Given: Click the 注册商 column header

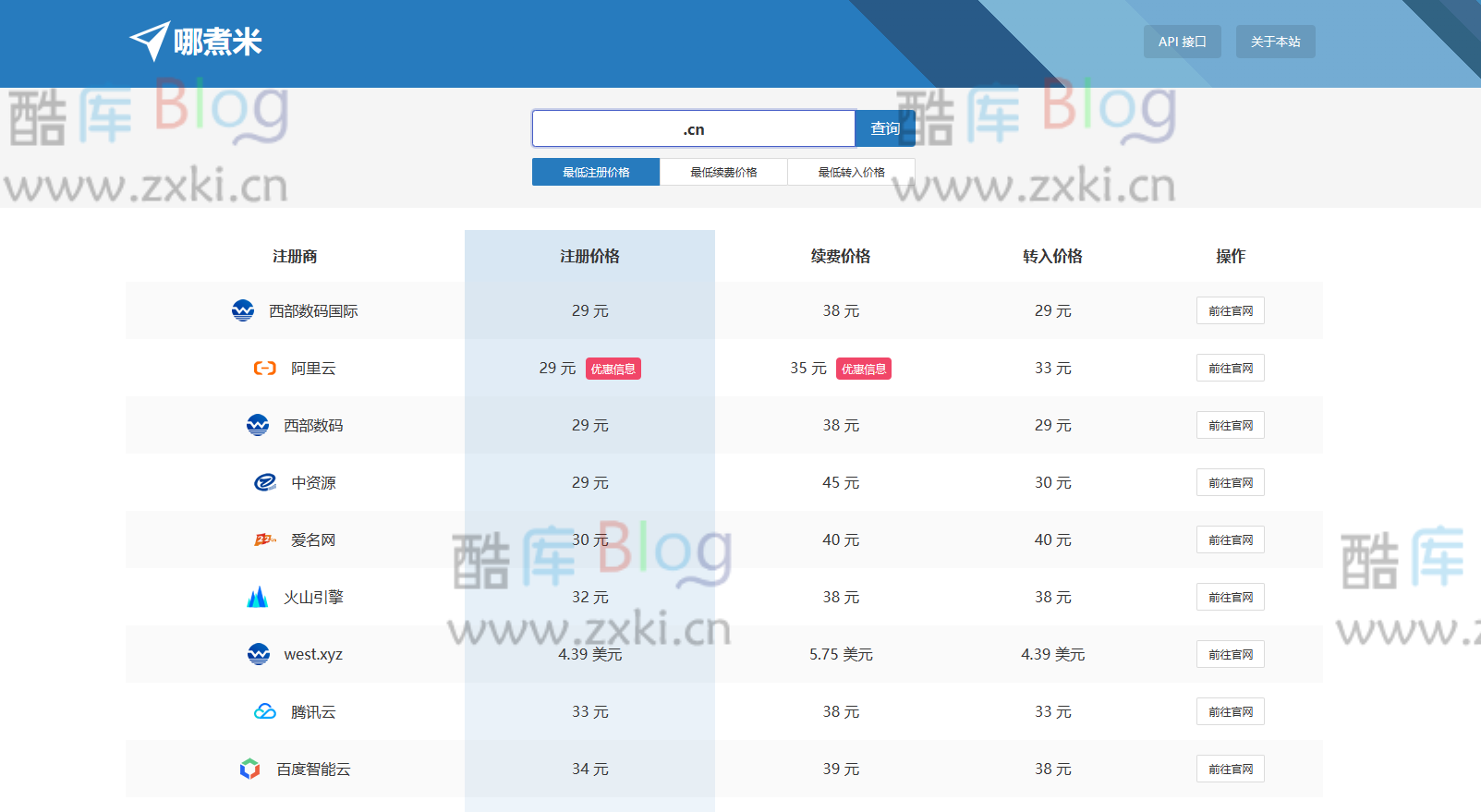Looking at the screenshot, I should click(x=295, y=256).
